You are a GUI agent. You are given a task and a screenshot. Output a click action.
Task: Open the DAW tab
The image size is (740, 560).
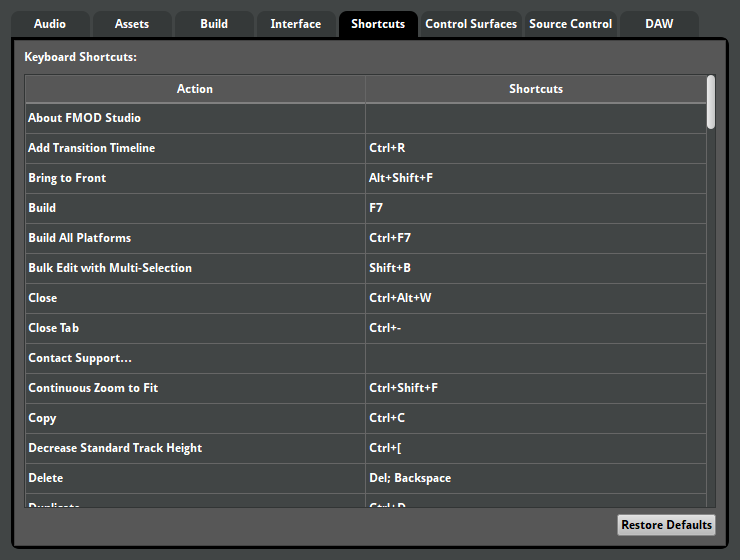click(659, 24)
